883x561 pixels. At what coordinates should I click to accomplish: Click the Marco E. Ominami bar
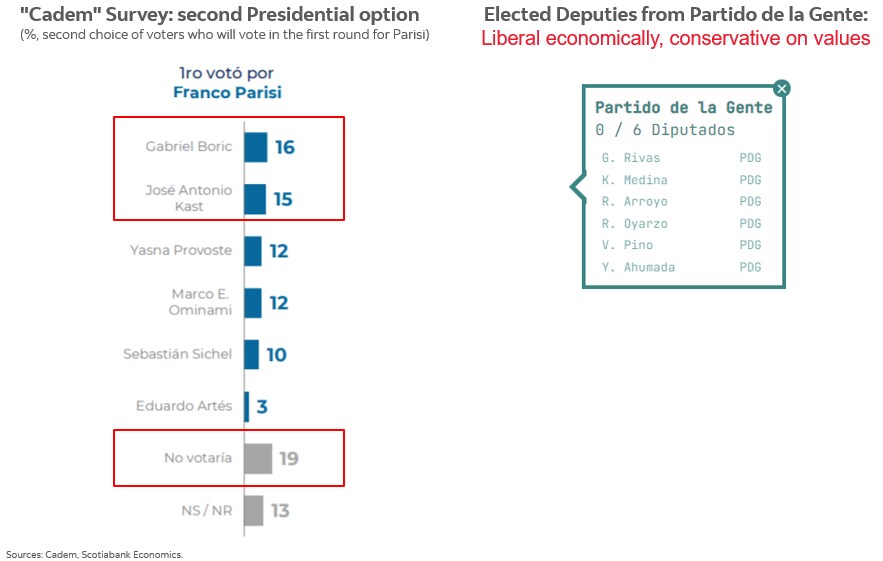tap(253, 302)
